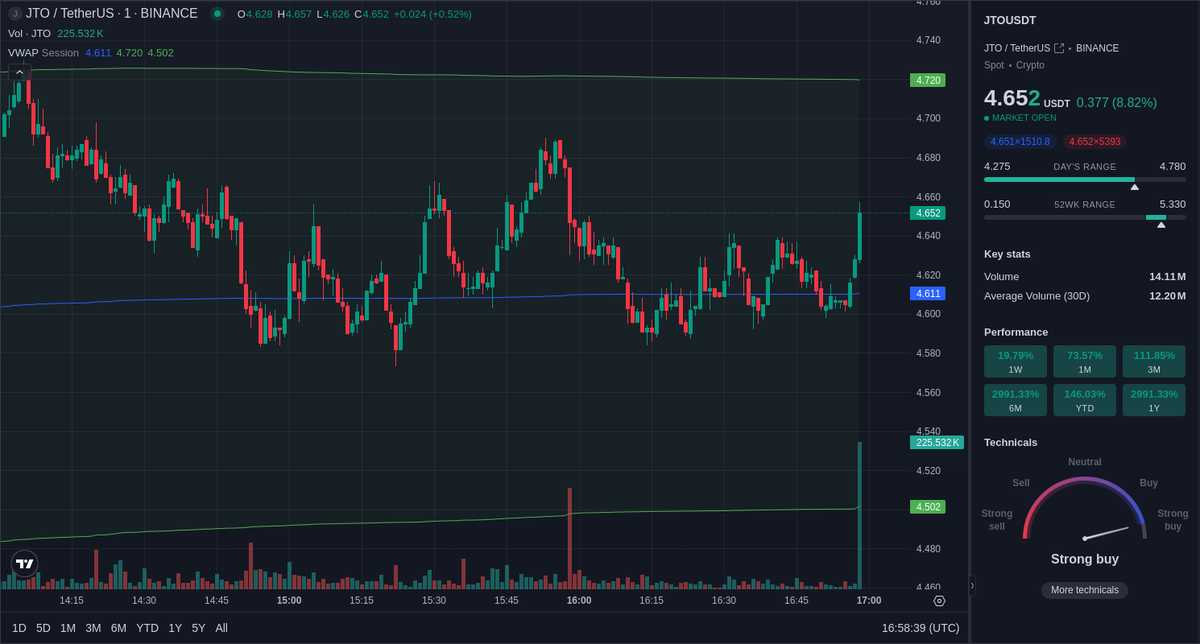This screenshot has width=1200, height=644.
Task: Click the JTO symbol logo icon
Action: tap(15, 13)
